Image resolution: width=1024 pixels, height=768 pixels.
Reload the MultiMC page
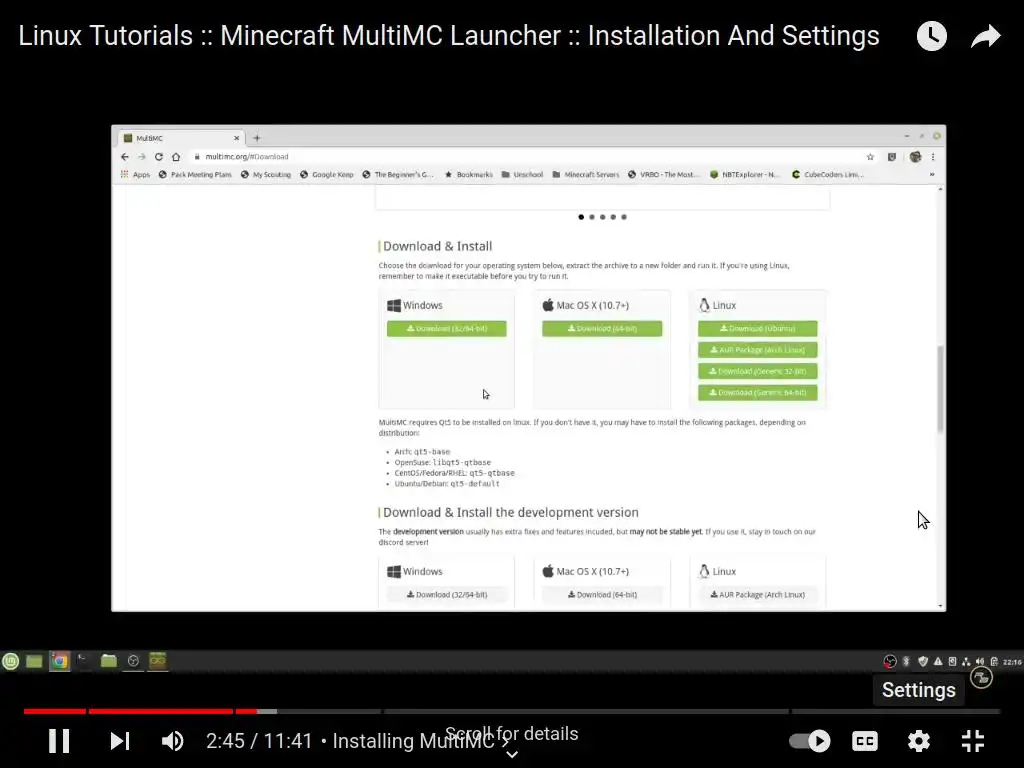pos(159,157)
